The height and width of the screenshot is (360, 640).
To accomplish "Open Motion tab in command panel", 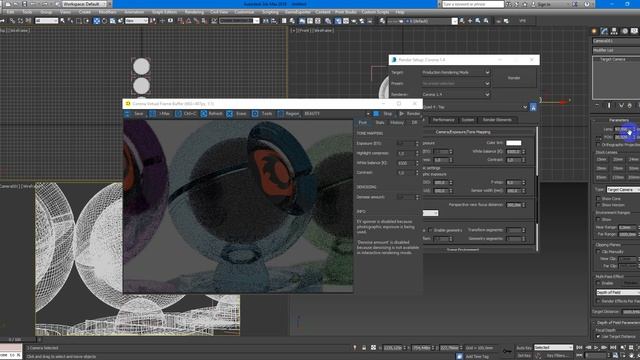I will [x=624, y=31].
